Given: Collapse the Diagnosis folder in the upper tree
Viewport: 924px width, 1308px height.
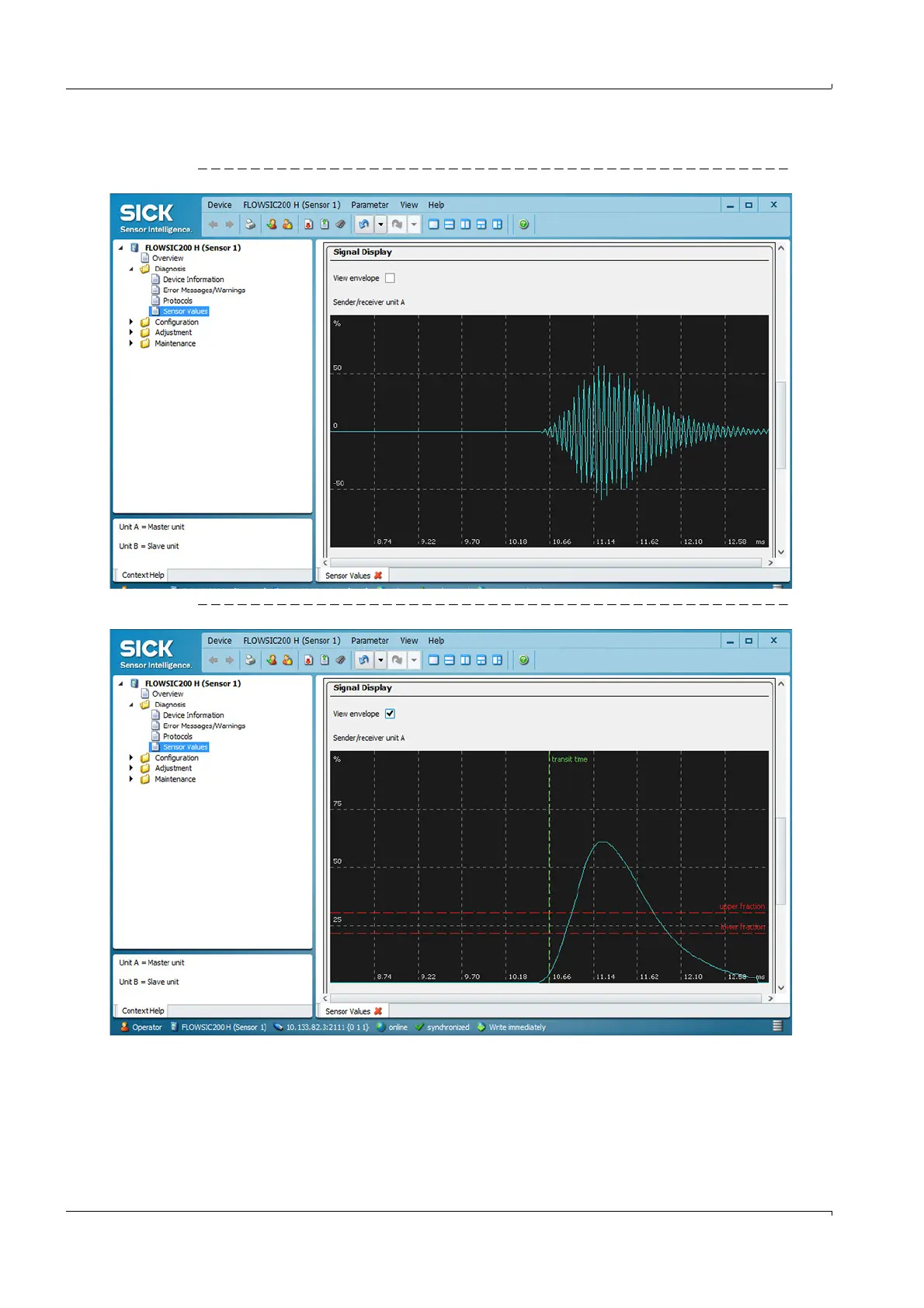Looking at the screenshot, I should 131,269.
